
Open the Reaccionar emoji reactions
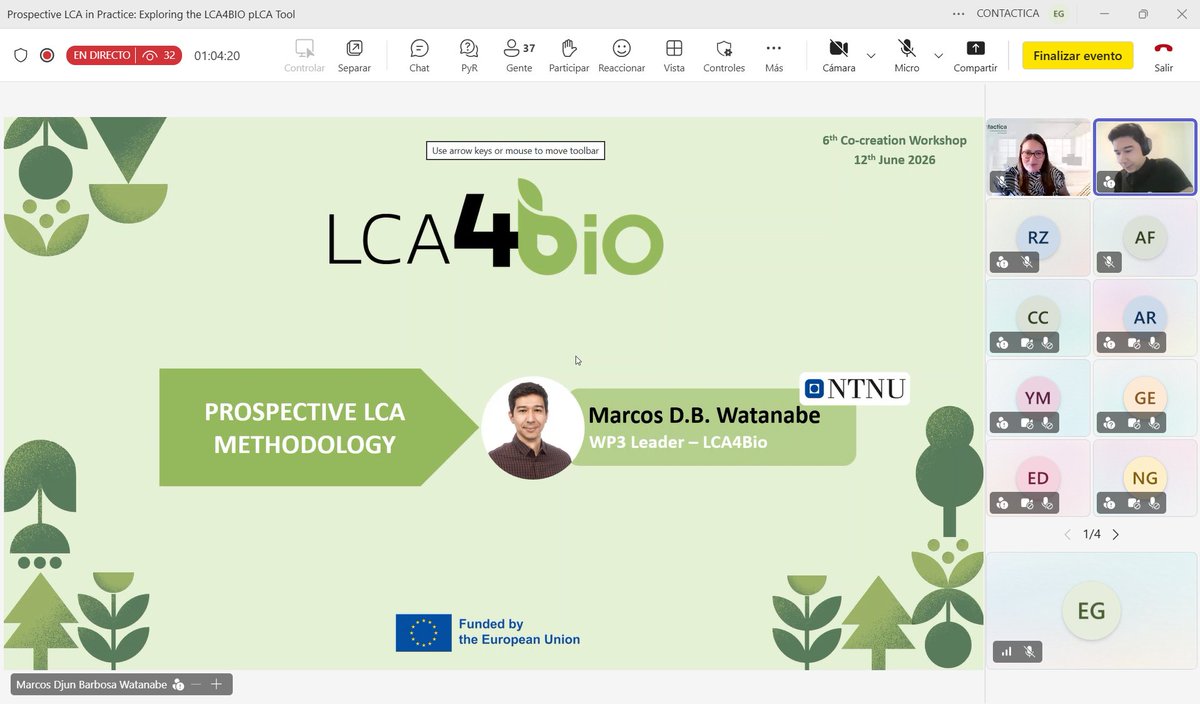coord(622,56)
